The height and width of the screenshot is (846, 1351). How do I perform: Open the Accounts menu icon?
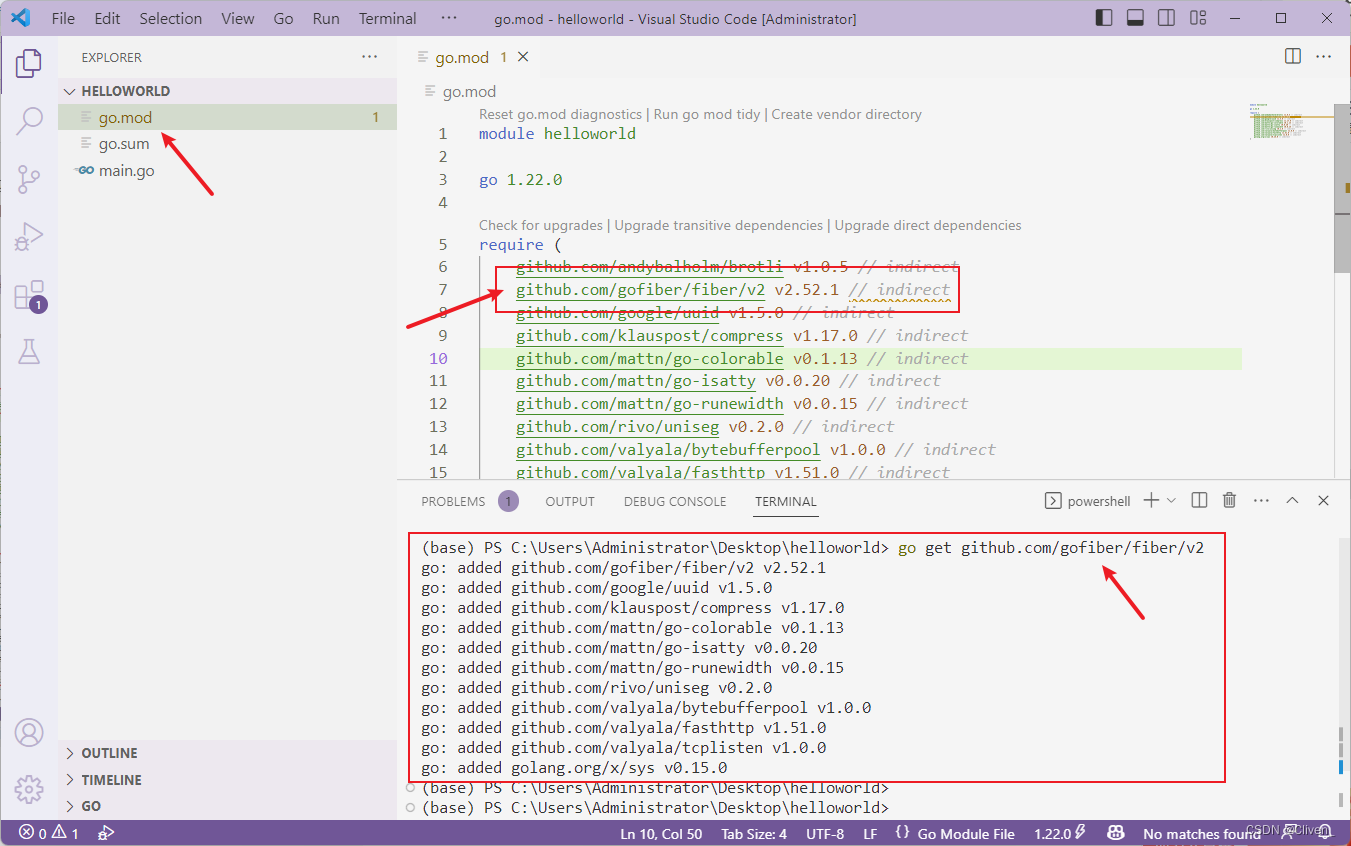pyautogui.click(x=29, y=732)
